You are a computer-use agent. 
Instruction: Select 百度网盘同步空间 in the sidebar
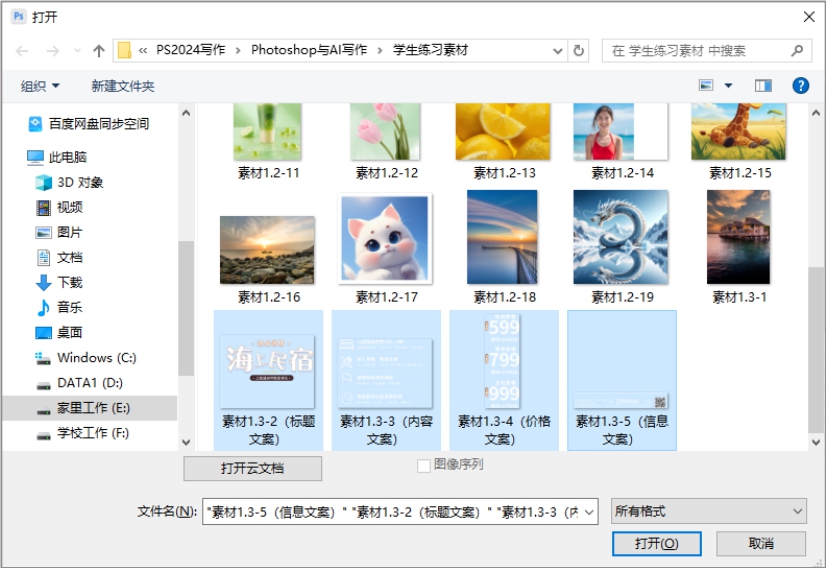[88, 124]
